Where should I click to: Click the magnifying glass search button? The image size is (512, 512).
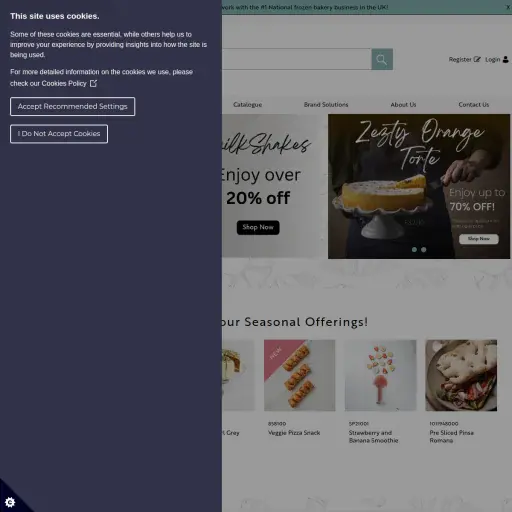pos(382,59)
